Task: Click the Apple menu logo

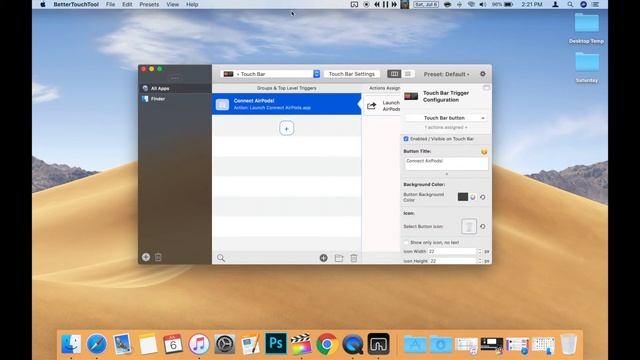Action: click(x=43, y=4)
